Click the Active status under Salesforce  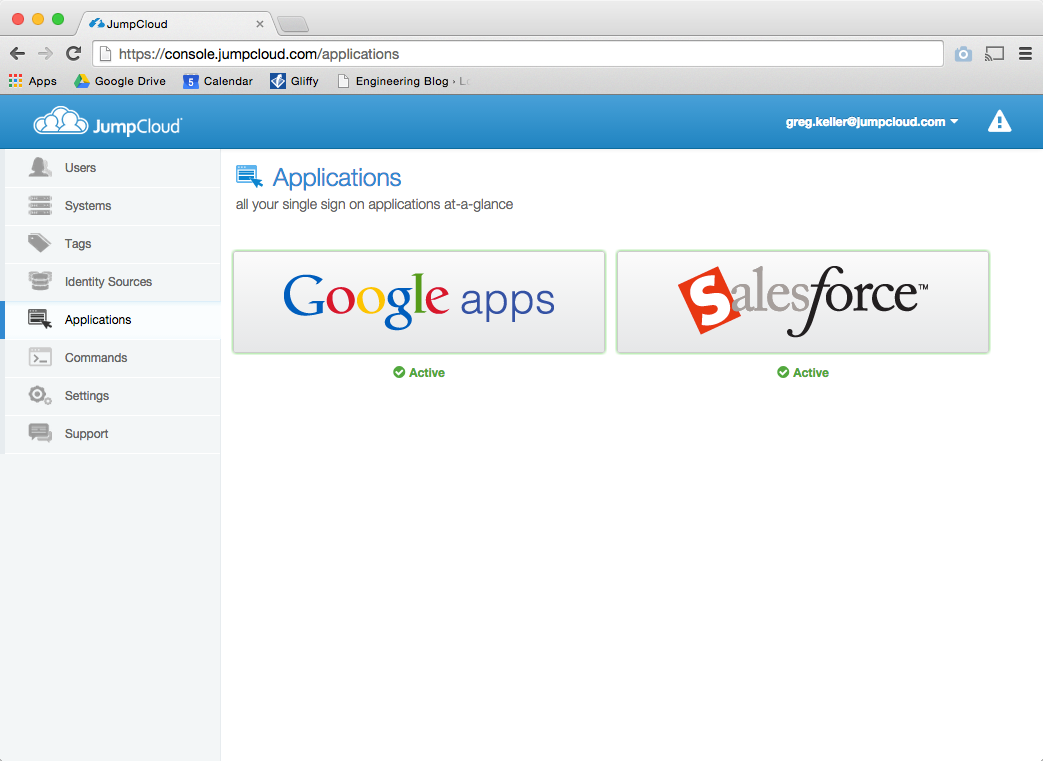pos(803,373)
